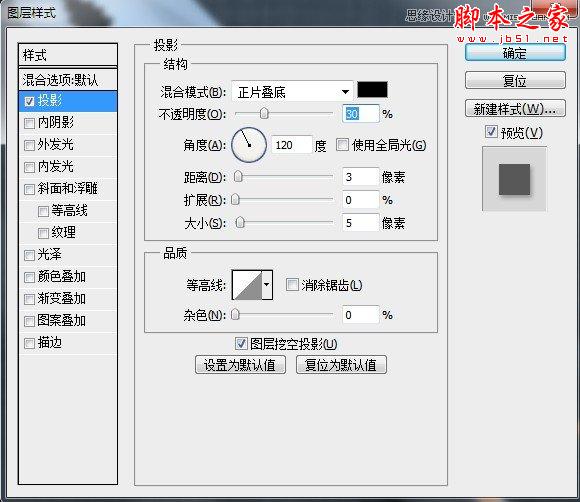The width and height of the screenshot is (580, 502).
Task: Select 混合选项:默认 in styles list
Action: click(68, 80)
